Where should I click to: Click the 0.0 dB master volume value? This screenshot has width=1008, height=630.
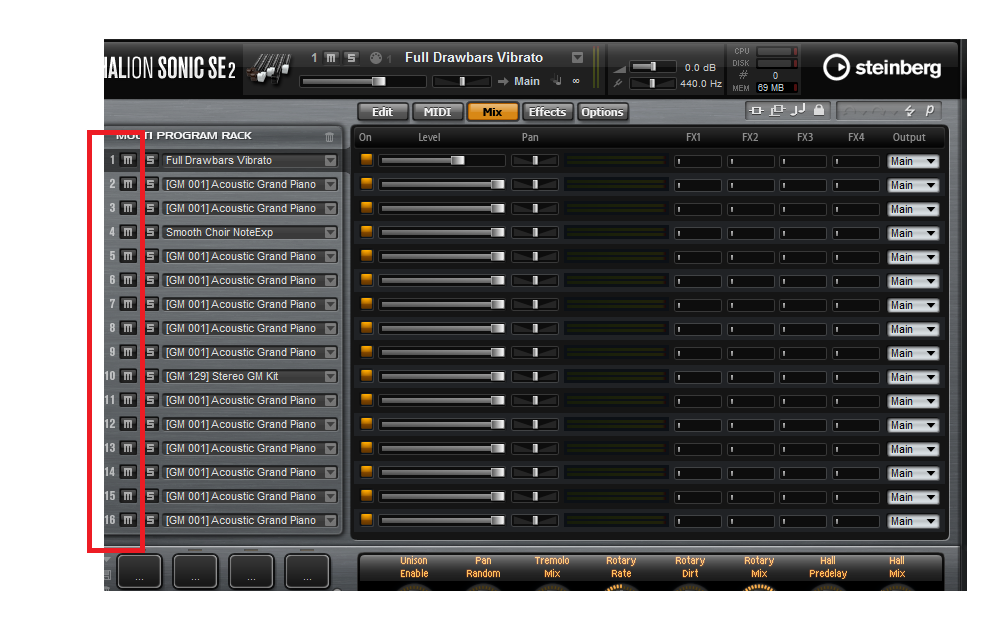[699, 68]
